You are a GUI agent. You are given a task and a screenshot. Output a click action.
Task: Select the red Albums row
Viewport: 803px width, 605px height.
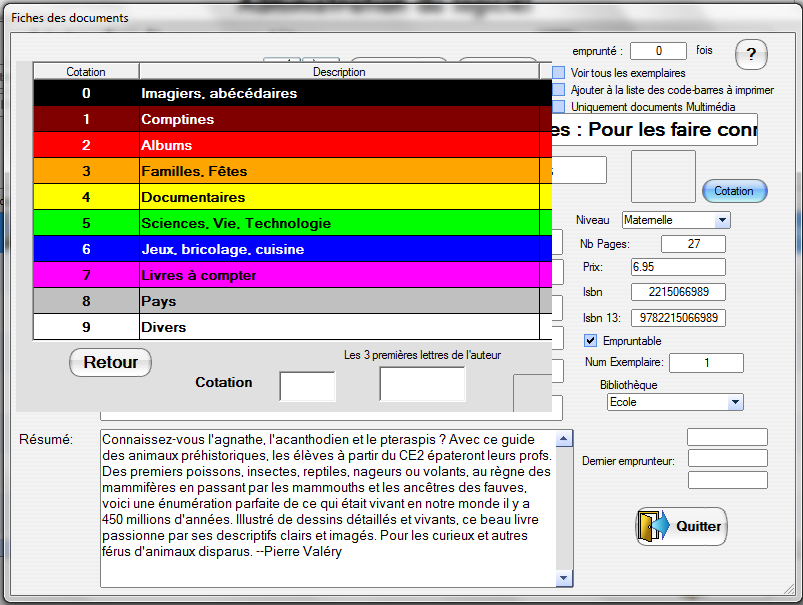click(x=290, y=145)
